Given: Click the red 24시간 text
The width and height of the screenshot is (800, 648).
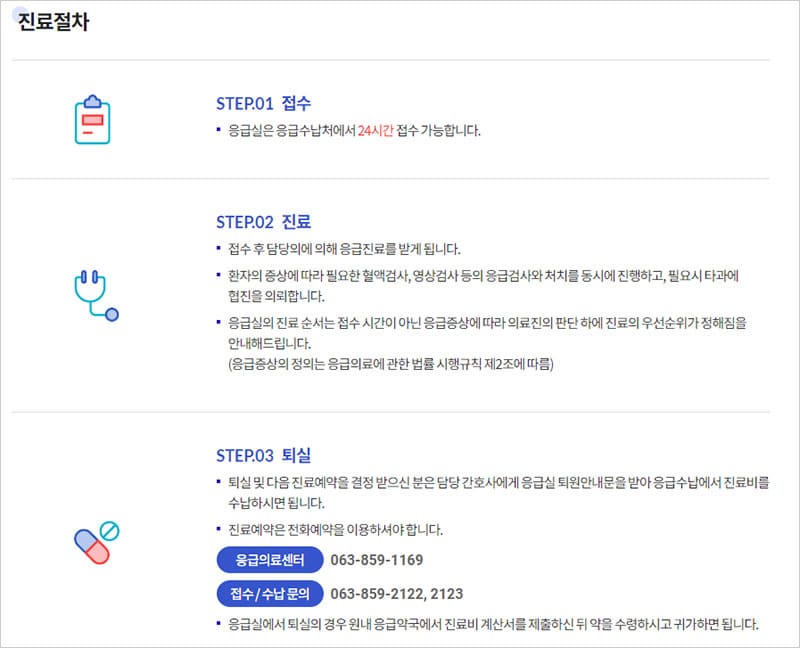Looking at the screenshot, I should (x=375, y=131).
